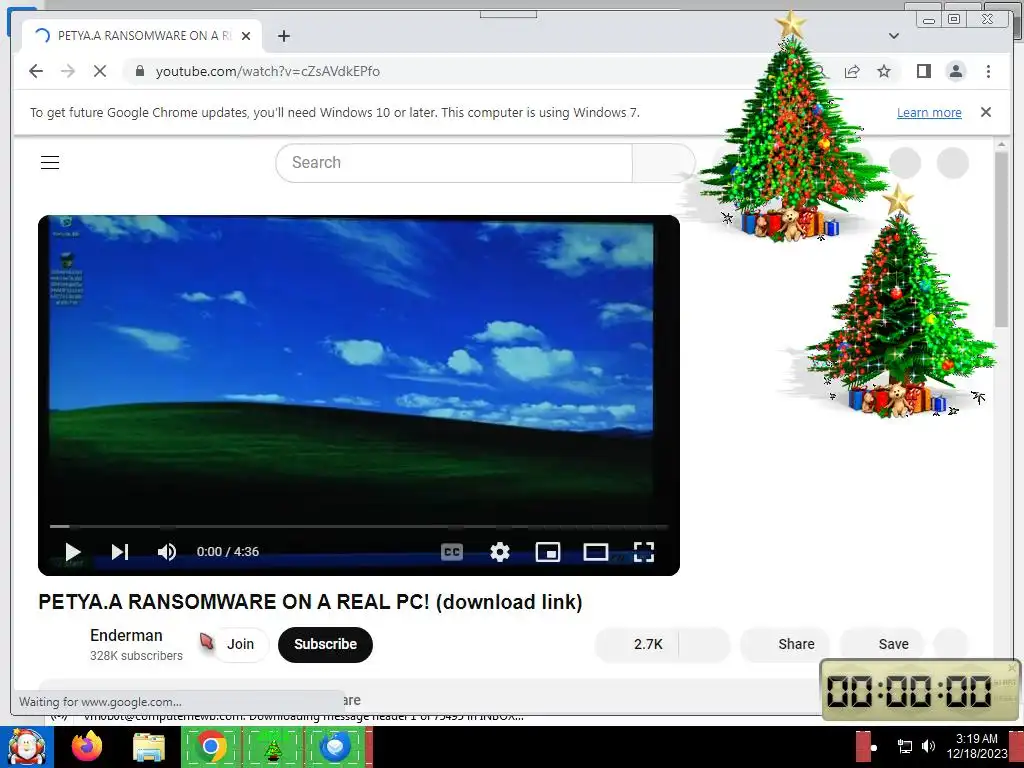Click the video title text

[310, 602]
